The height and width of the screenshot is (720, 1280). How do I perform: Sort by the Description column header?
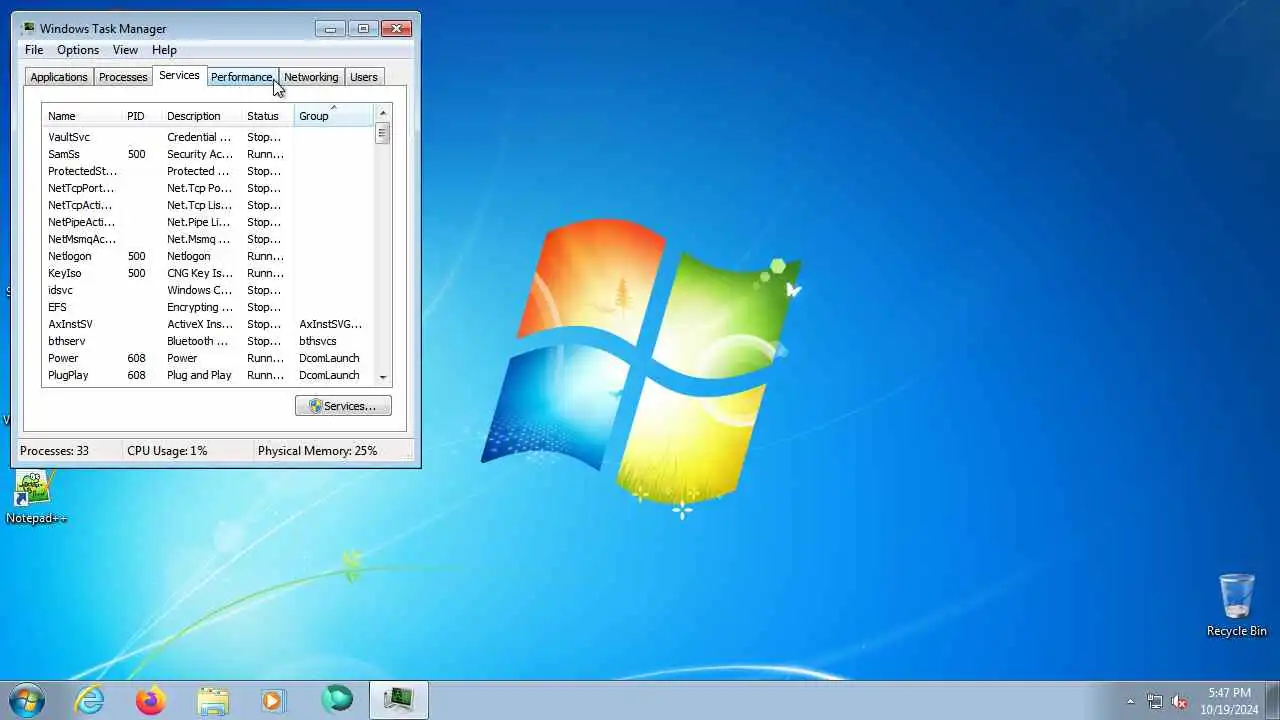[201, 116]
